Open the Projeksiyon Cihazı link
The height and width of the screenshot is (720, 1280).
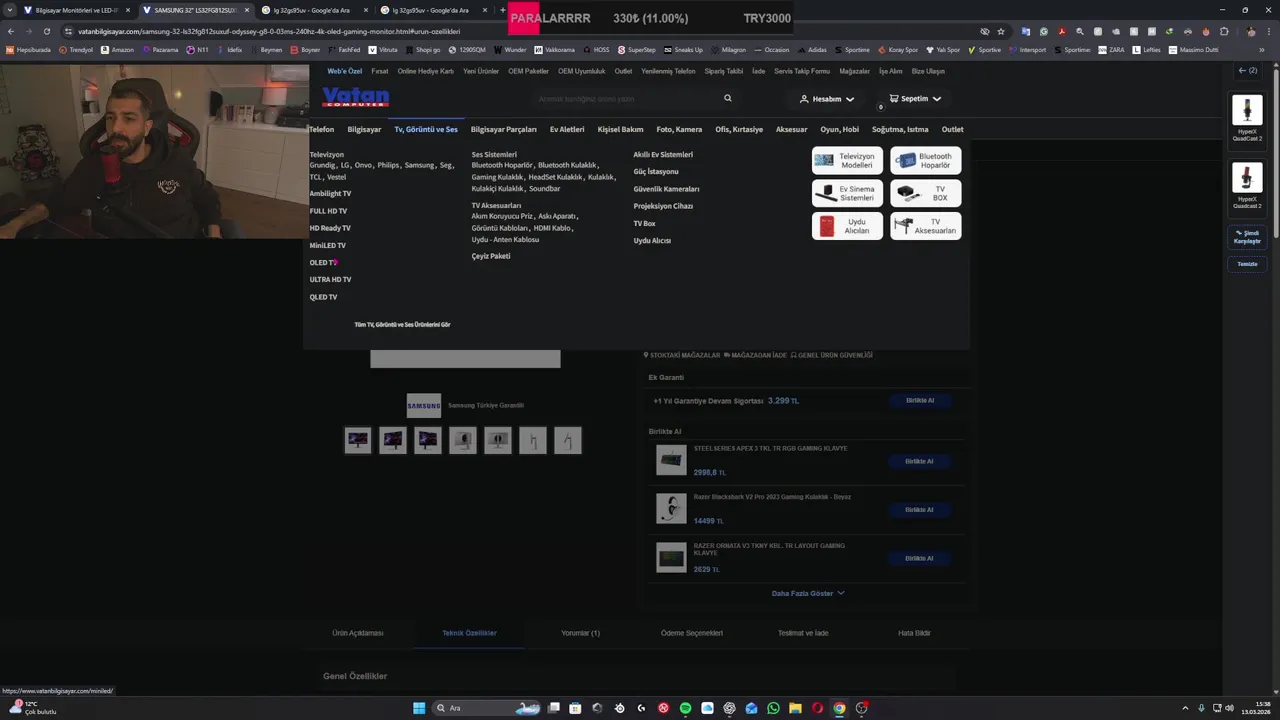(663, 206)
